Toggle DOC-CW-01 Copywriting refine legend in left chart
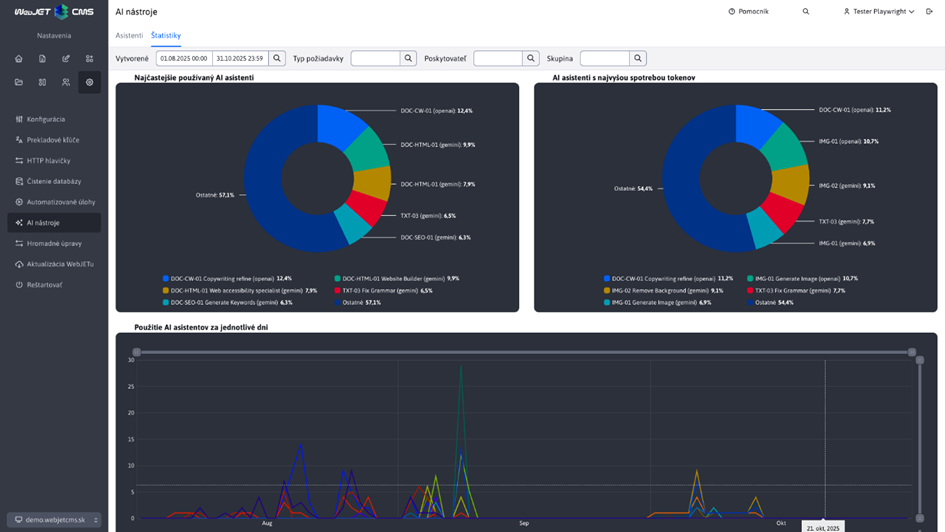The width and height of the screenshot is (945, 532). (220, 279)
